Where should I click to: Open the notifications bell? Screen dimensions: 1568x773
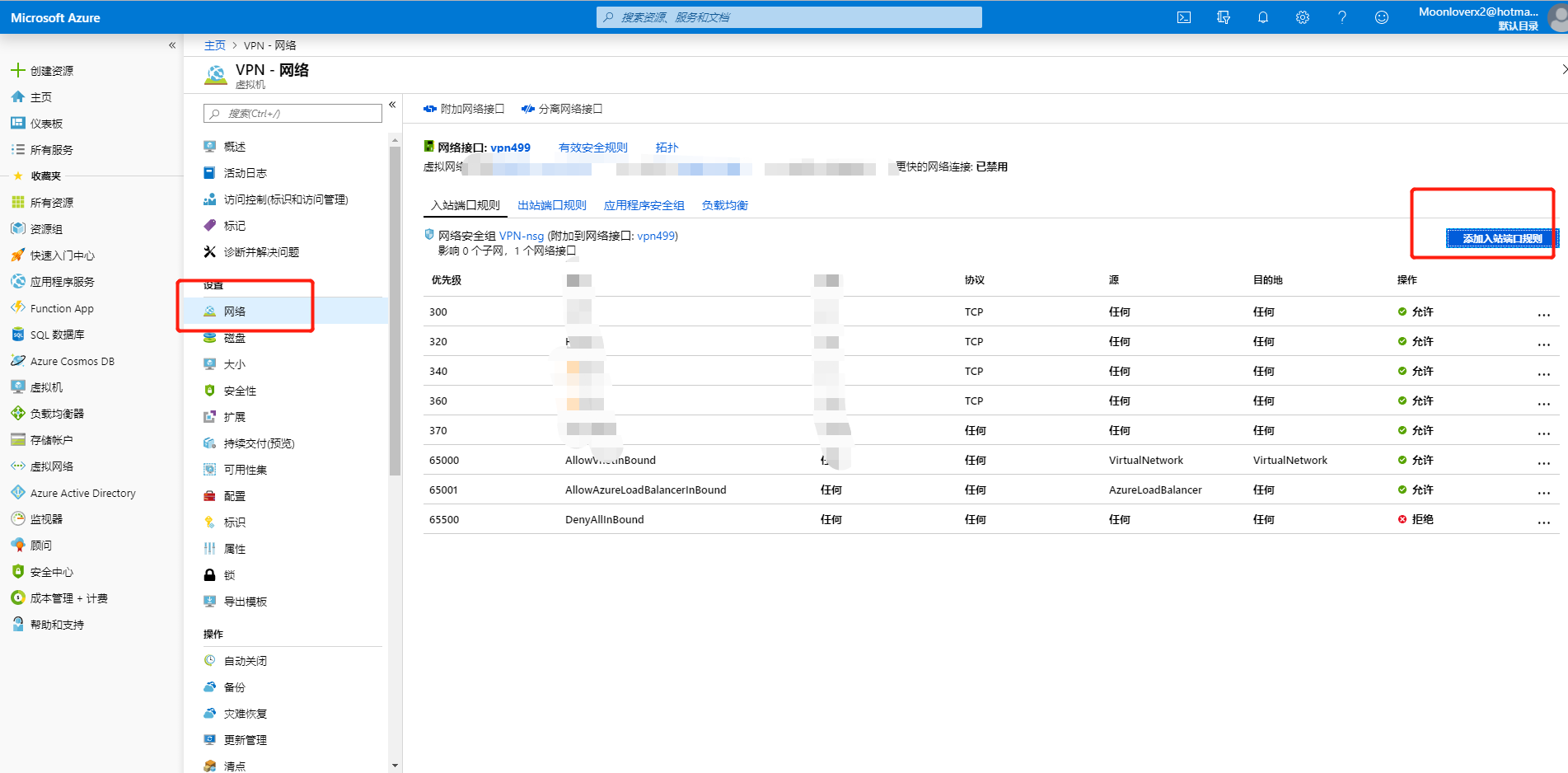[x=1263, y=17]
